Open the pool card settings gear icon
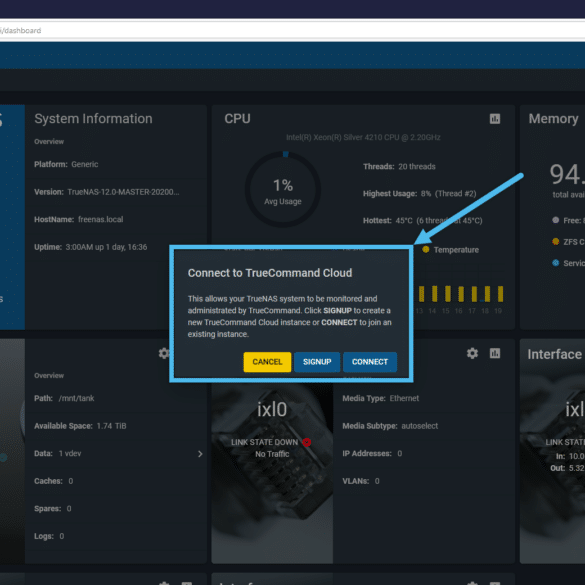 (164, 353)
